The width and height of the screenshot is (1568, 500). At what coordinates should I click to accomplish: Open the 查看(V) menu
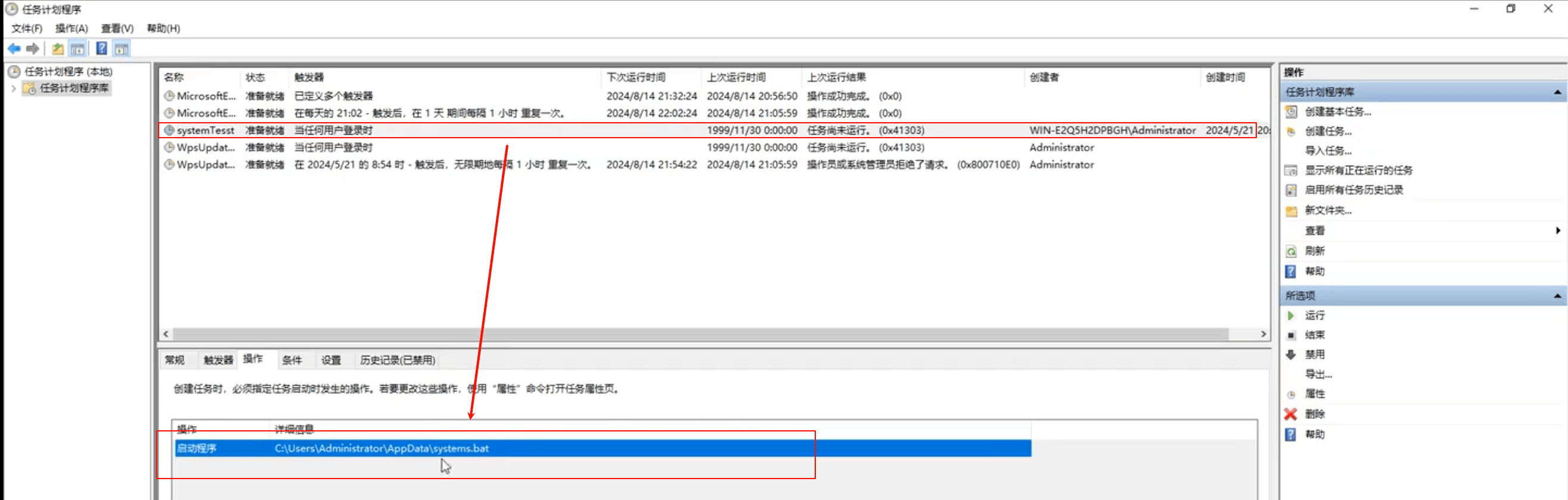[x=117, y=29]
